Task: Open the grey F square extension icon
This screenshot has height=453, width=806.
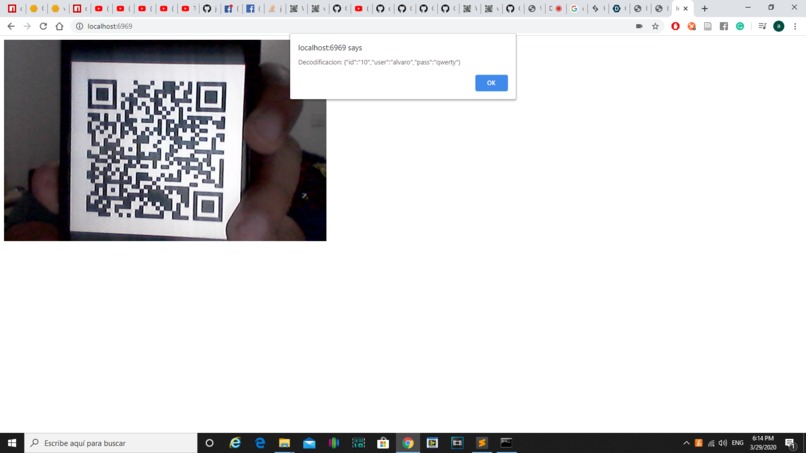Action: [724, 26]
